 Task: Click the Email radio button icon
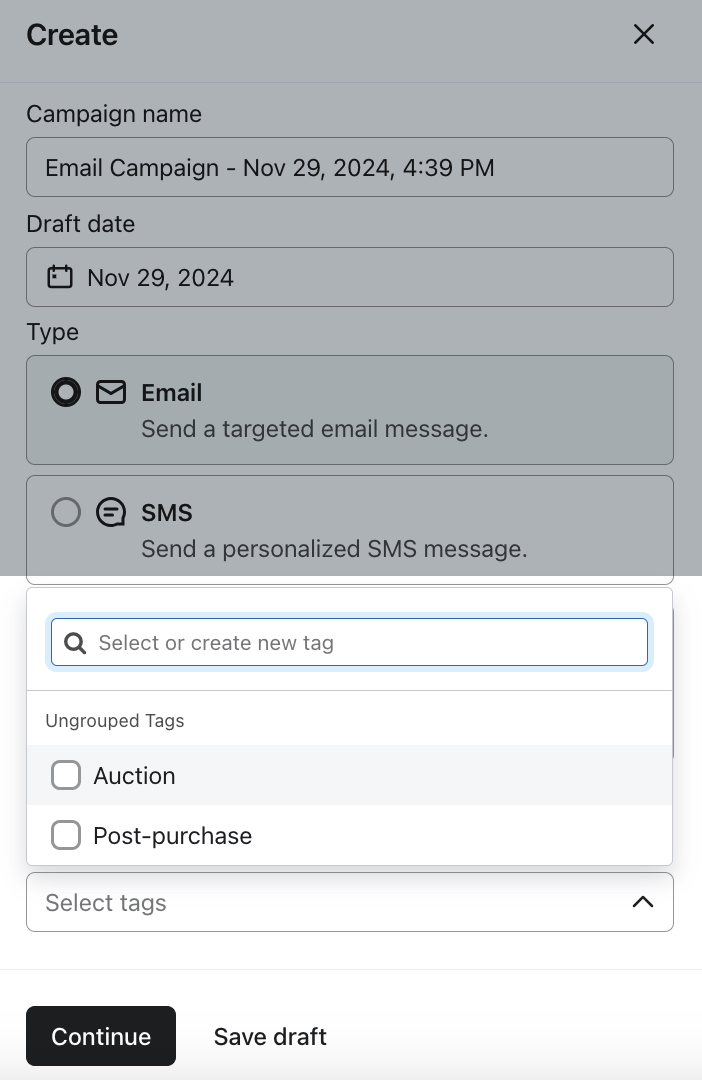coord(65,392)
